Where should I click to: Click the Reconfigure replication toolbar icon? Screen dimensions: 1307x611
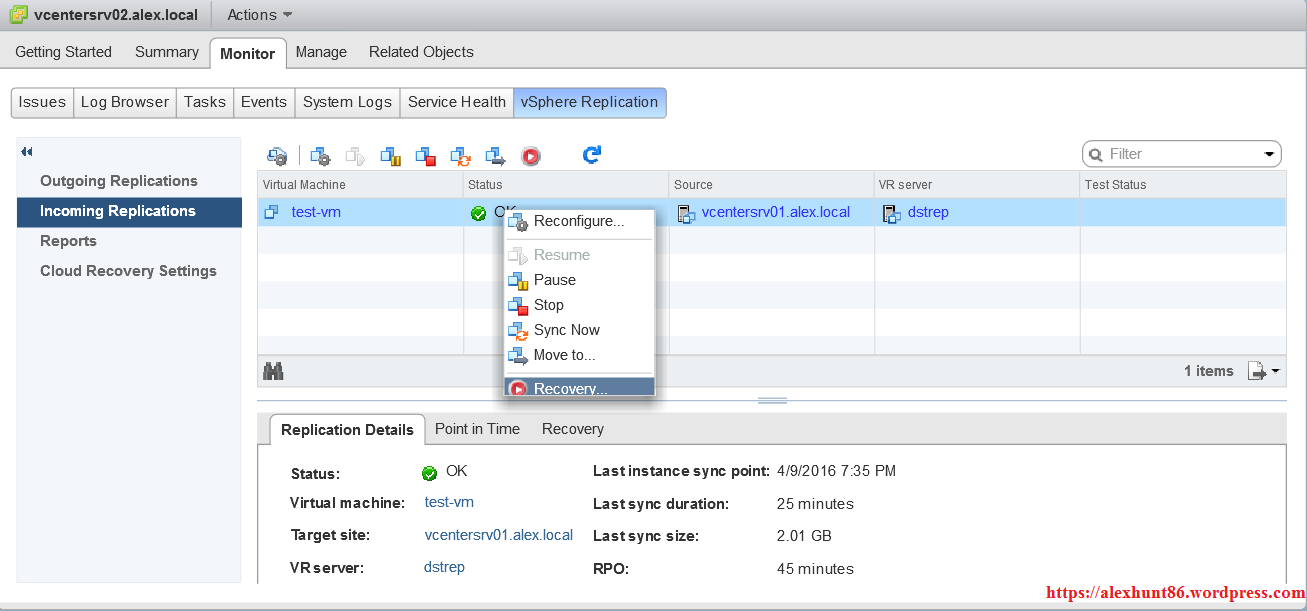[x=320, y=156]
